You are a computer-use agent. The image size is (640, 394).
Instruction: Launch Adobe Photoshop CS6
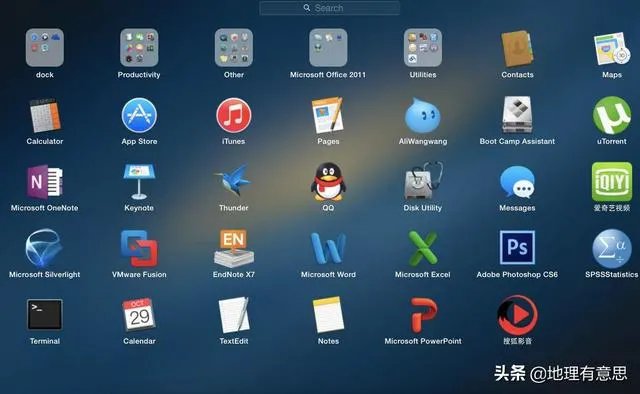click(517, 247)
